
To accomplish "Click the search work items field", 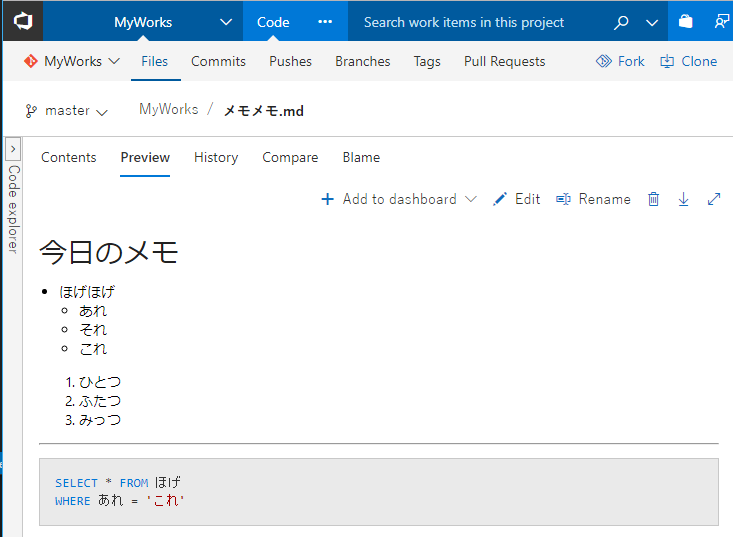I will (470, 22).
